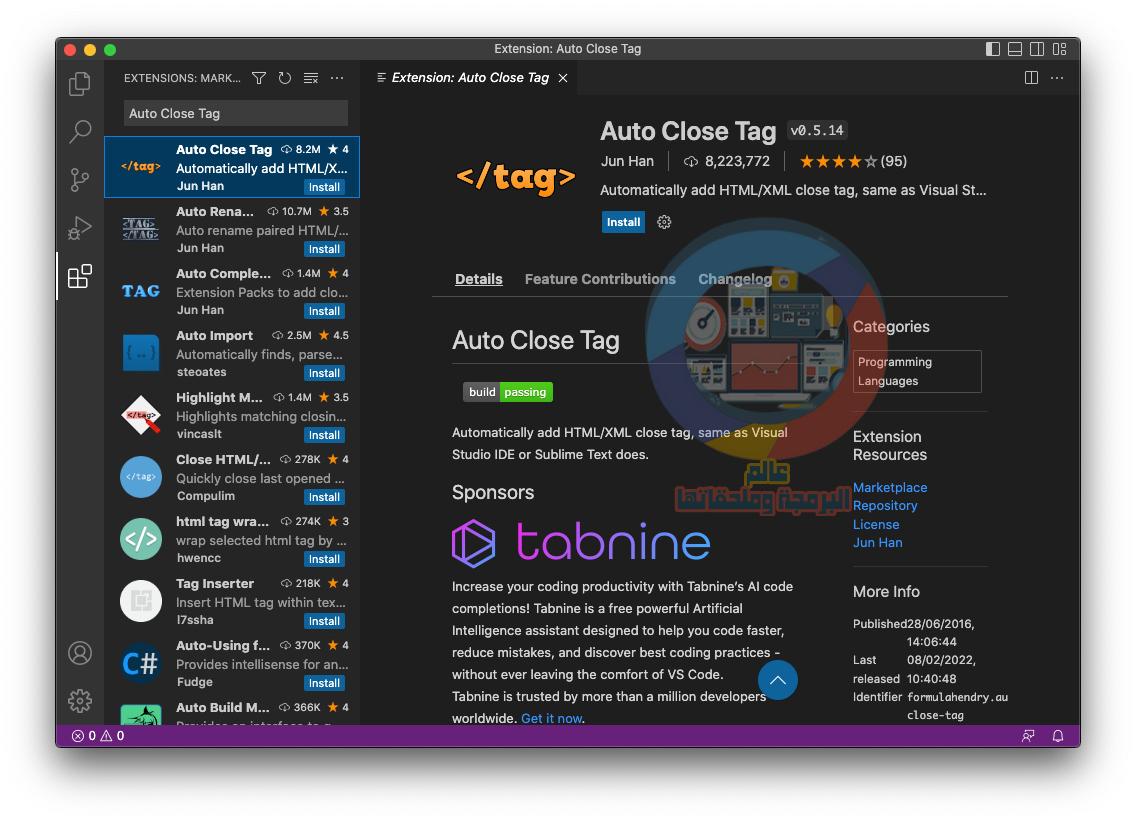Open the Search view in activity bar
The height and width of the screenshot is (821, 1136).
tap(80, 131)
